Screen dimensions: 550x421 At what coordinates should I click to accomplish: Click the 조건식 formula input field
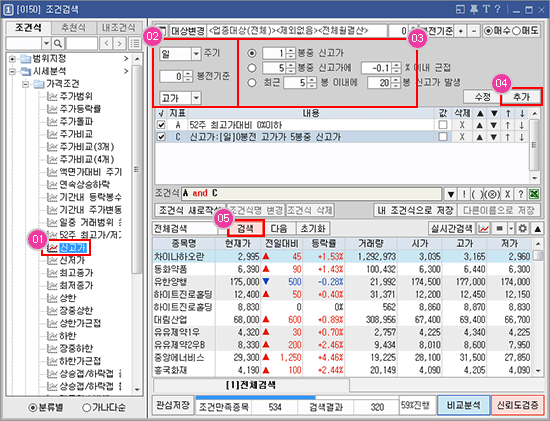(x=311, y=194)
